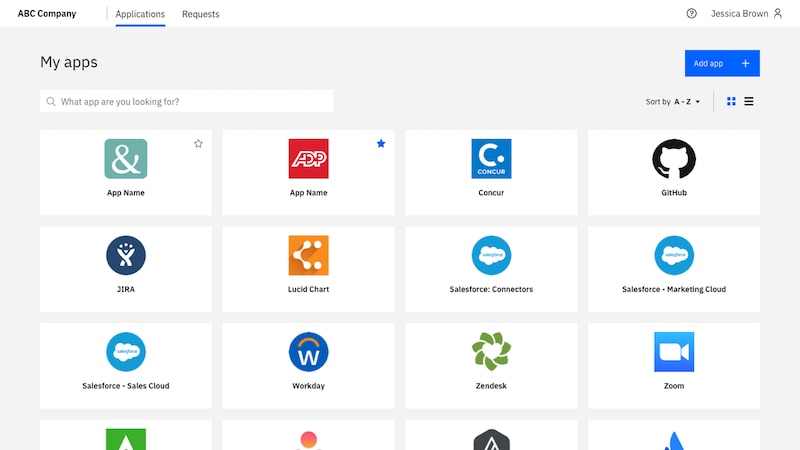
Task: Open Jessica Brown account menu
Action: click(746, 13)
